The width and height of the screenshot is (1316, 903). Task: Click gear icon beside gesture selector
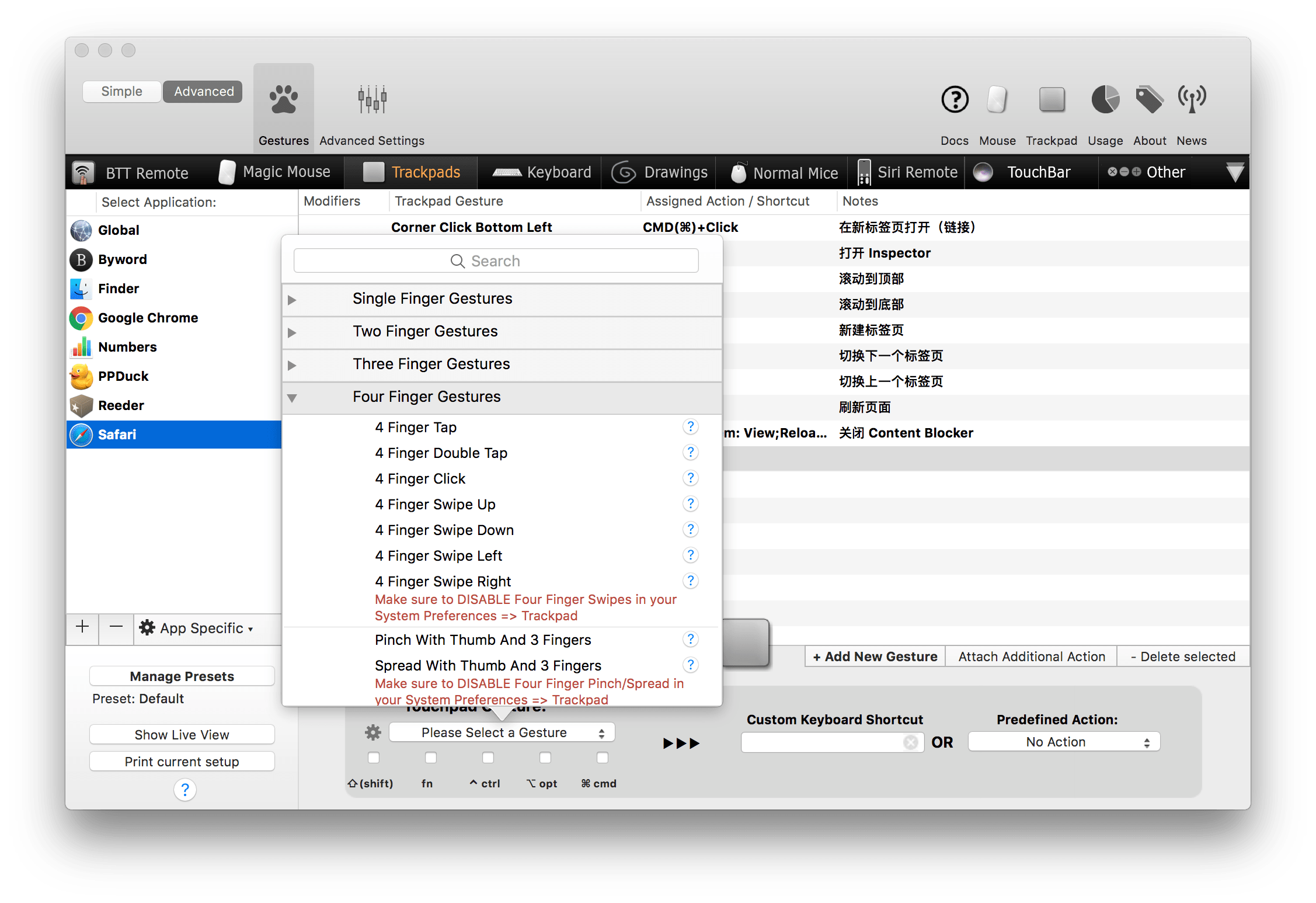click(372, 732)
